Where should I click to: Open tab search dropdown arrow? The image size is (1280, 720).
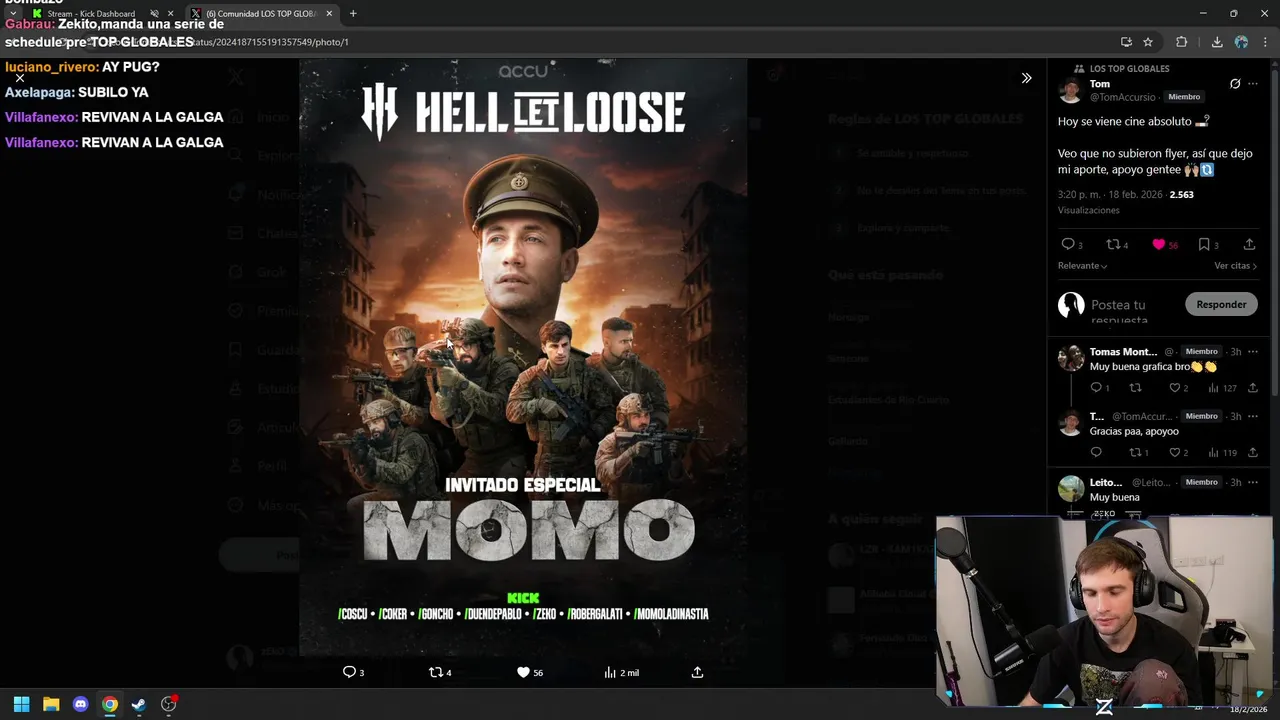(13, 14)
